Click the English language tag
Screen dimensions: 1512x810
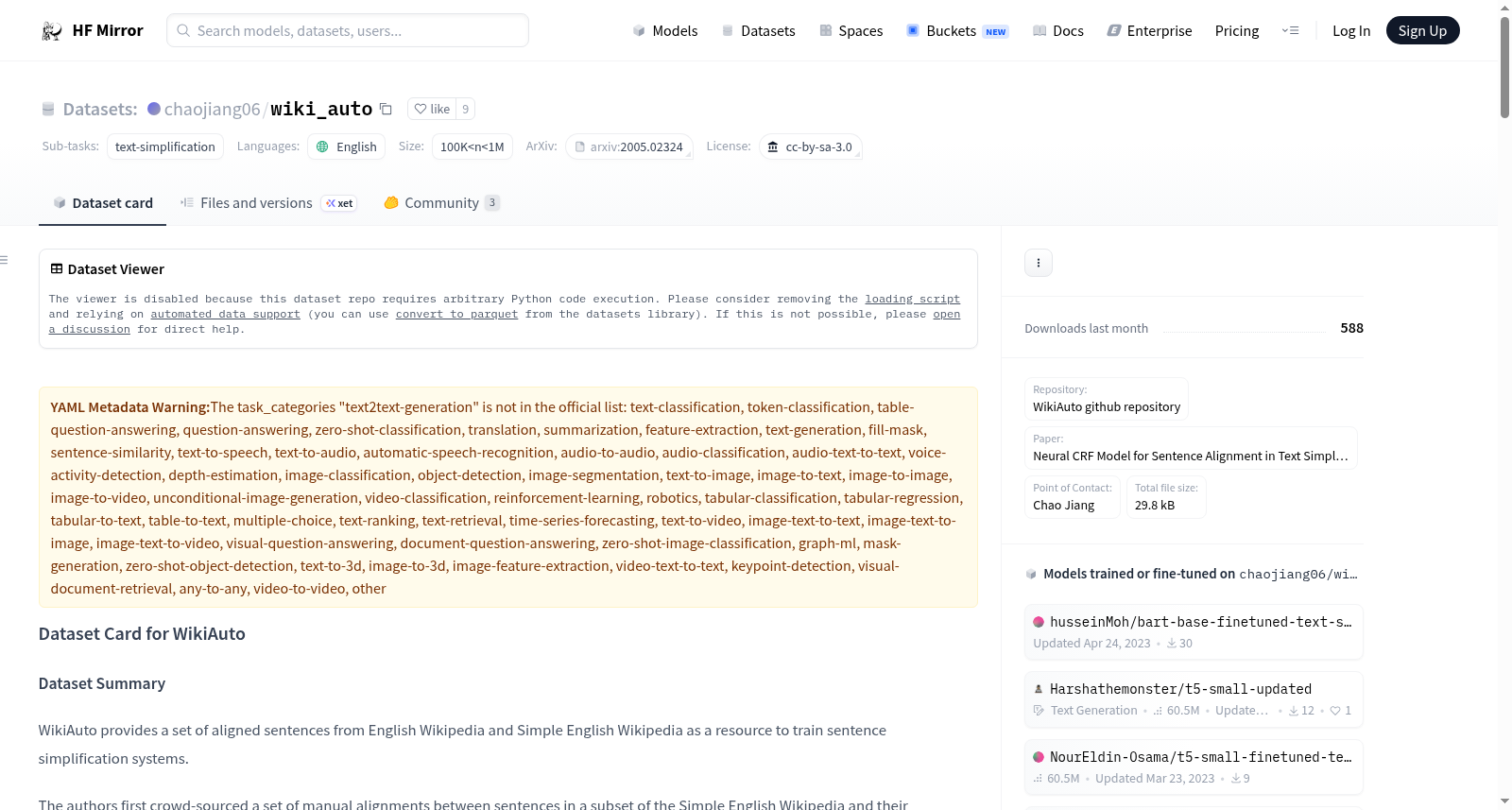[346, 146]
